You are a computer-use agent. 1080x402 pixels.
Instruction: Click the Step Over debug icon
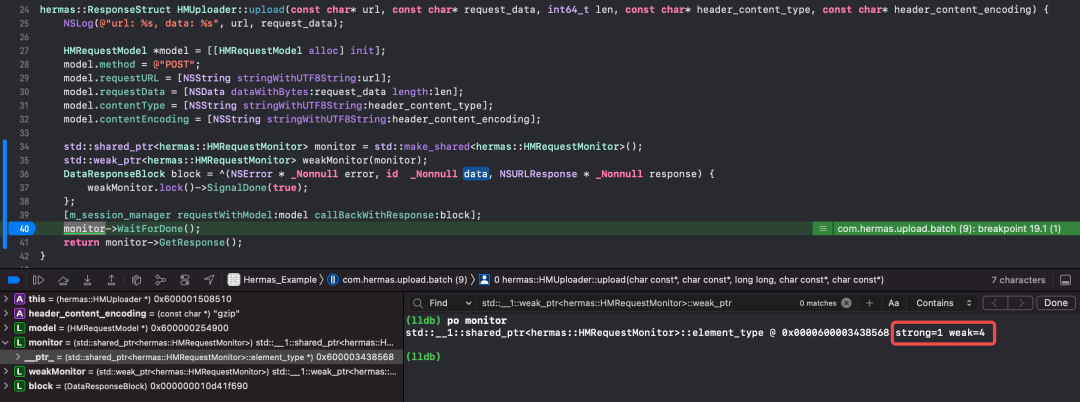click(x=61, y=280)
